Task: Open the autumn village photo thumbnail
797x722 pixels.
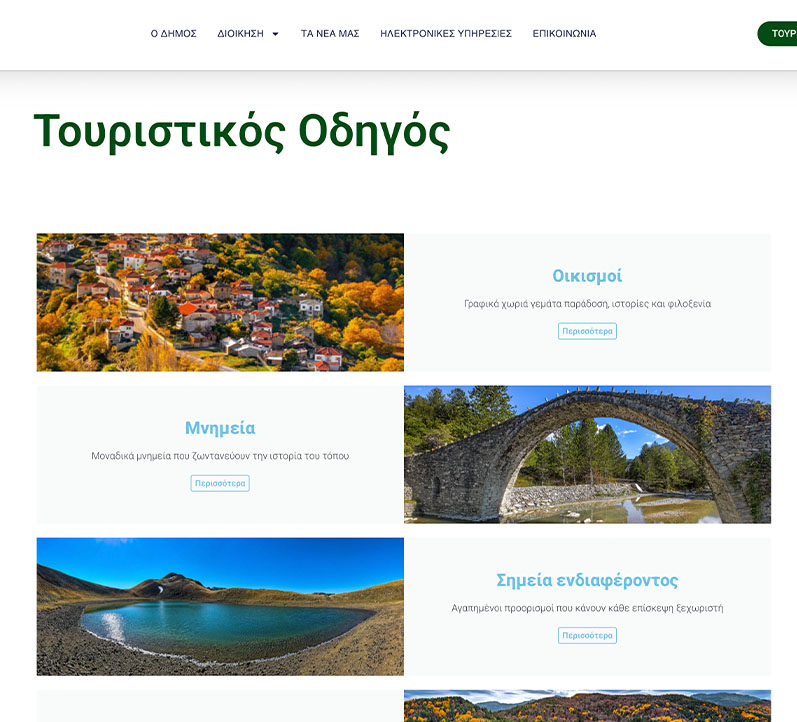Action: tap(220, 302)
